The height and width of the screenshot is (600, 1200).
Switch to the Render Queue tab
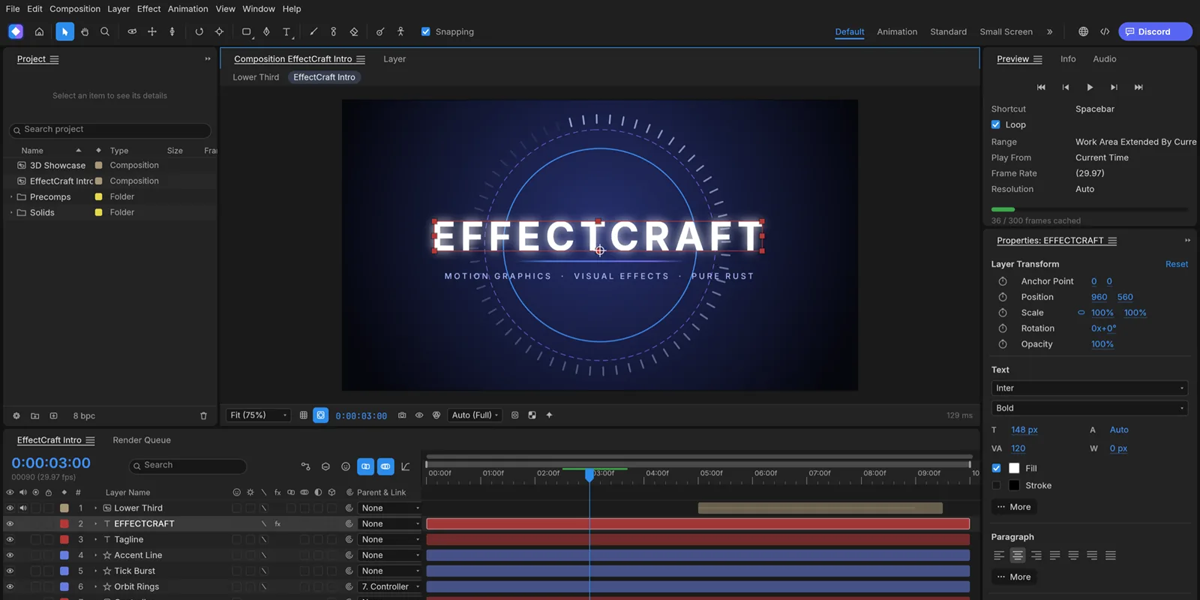(142, 440)
